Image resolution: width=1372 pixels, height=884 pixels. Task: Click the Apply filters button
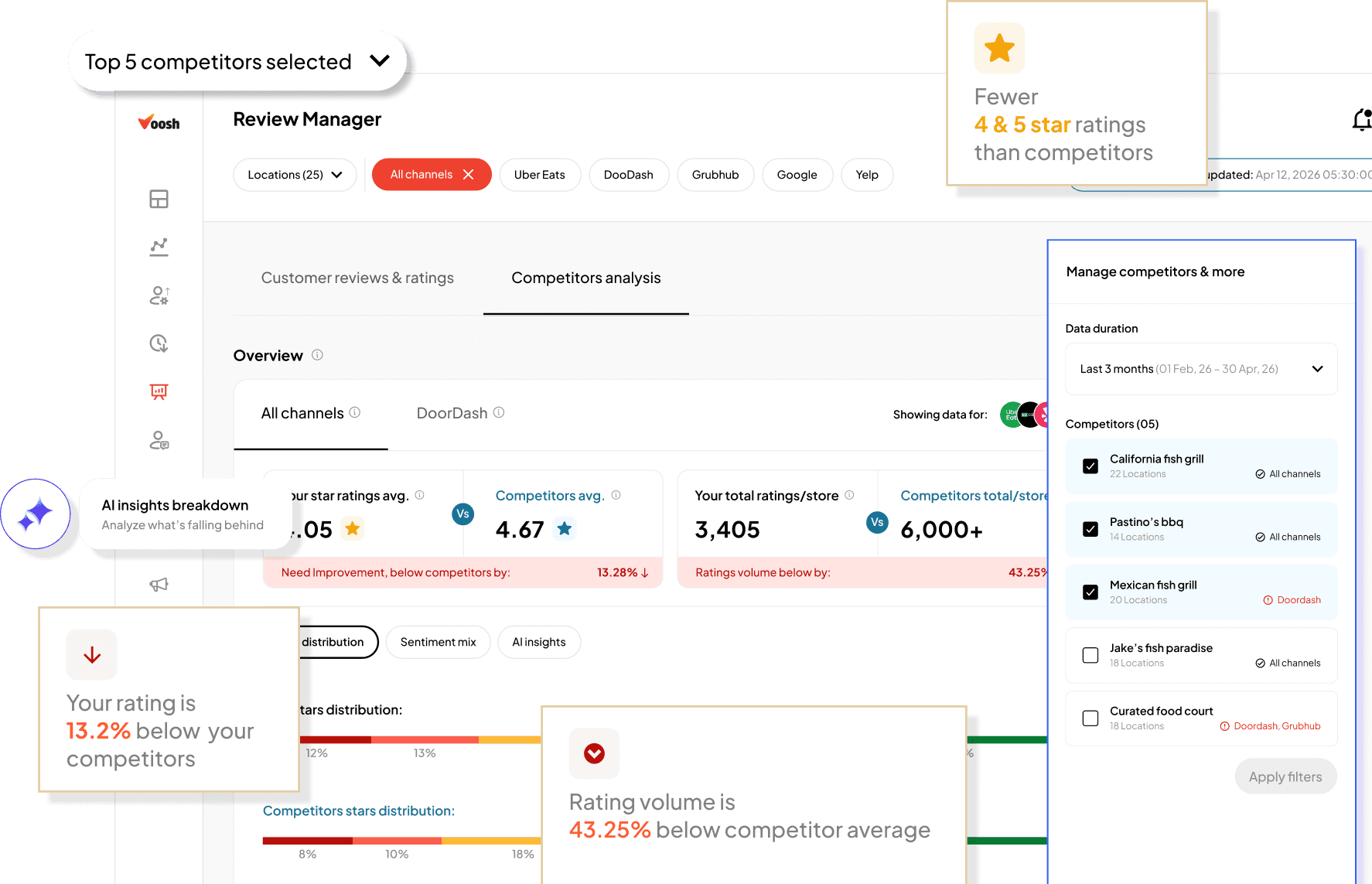(1285, 776)
